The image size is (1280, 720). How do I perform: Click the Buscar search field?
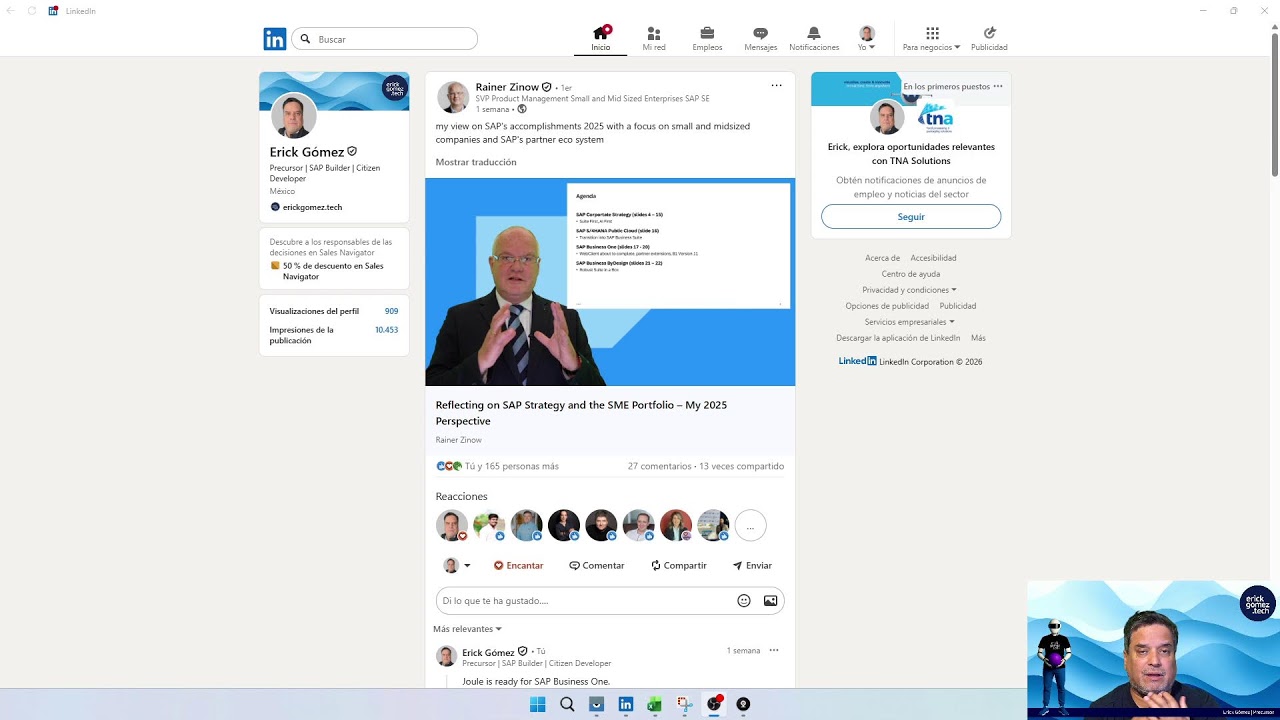pos(384,39)
